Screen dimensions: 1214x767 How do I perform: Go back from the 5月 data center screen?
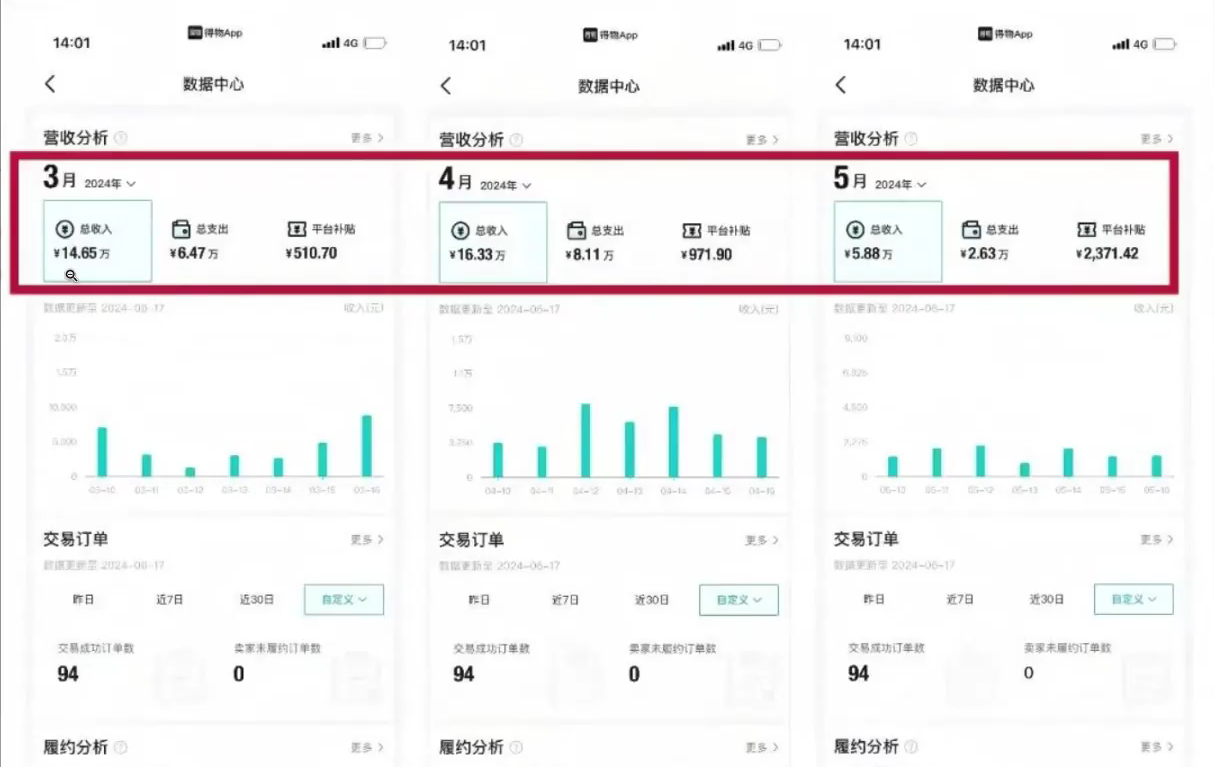click(841, 85)
